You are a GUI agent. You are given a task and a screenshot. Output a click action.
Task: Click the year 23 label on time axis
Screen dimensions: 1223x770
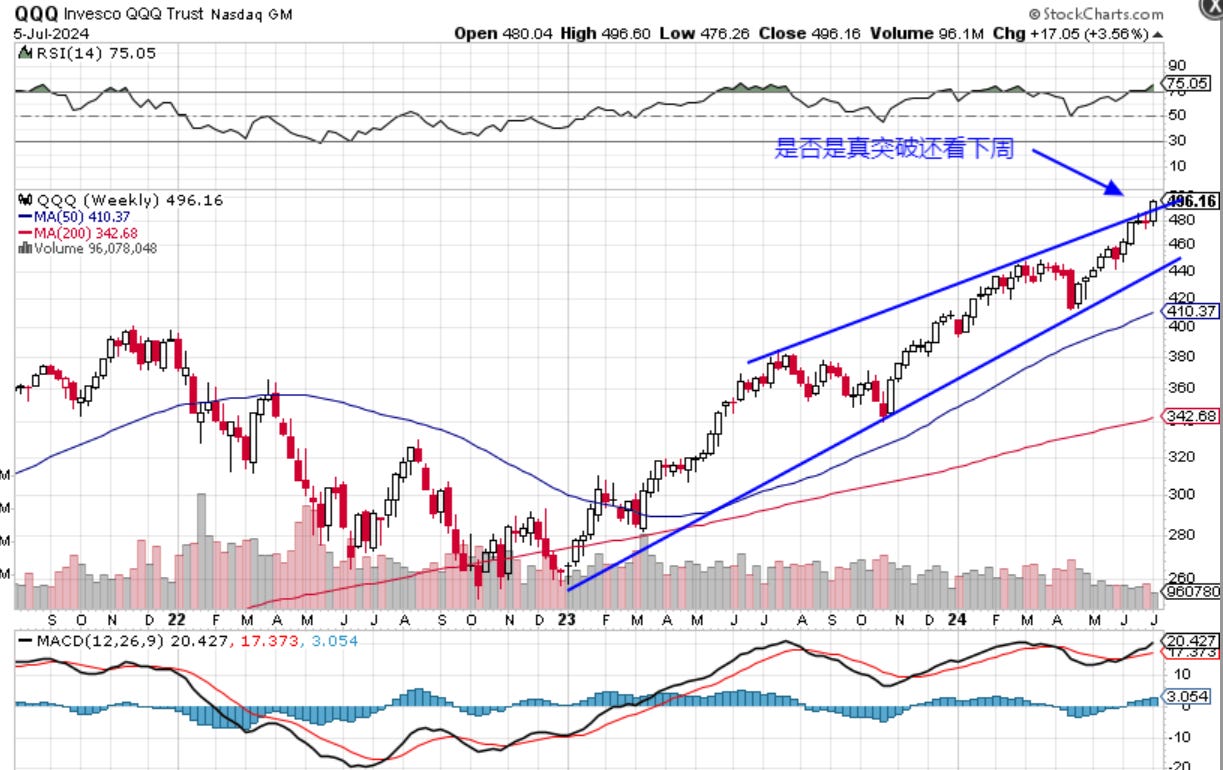(567, 619)
